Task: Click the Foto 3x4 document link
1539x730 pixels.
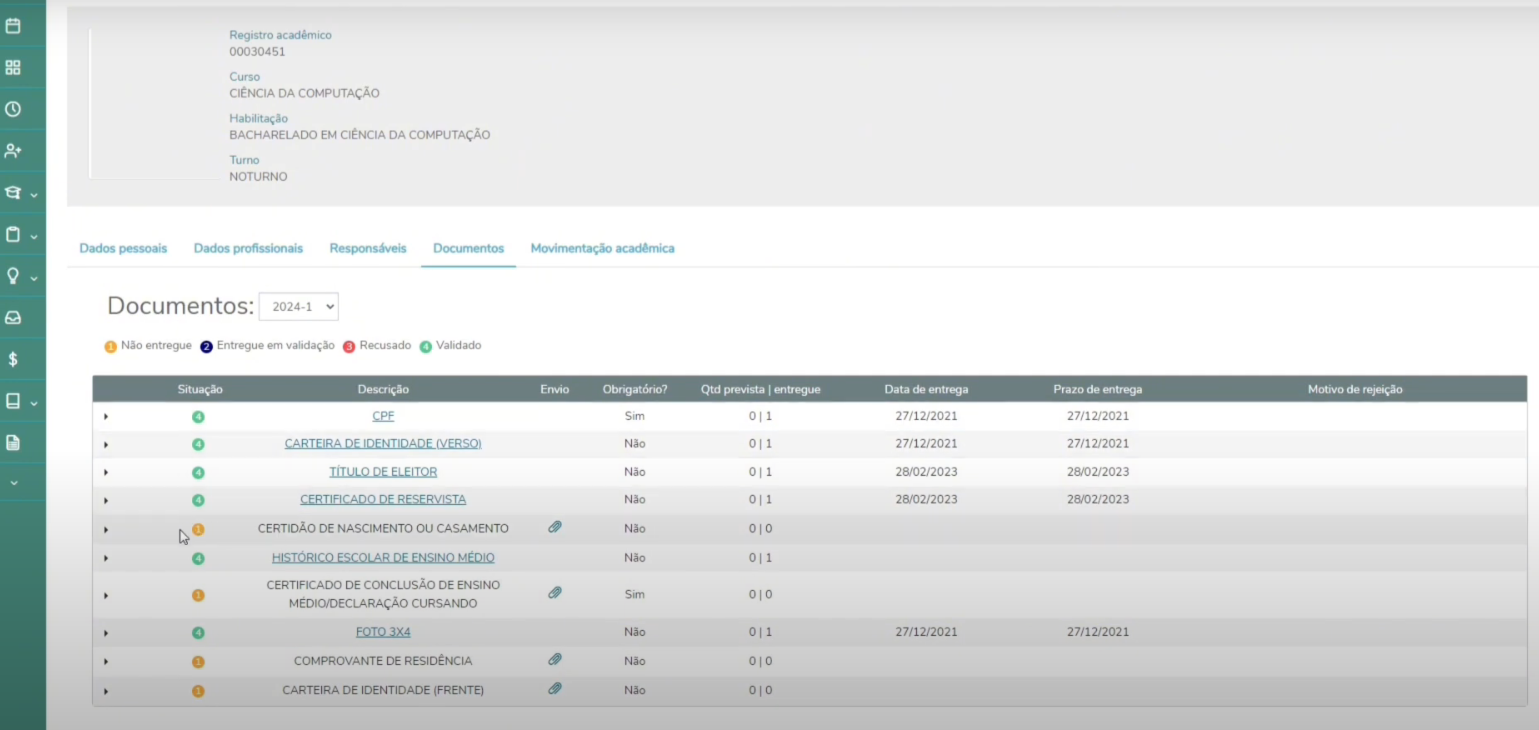Action: 383,632
